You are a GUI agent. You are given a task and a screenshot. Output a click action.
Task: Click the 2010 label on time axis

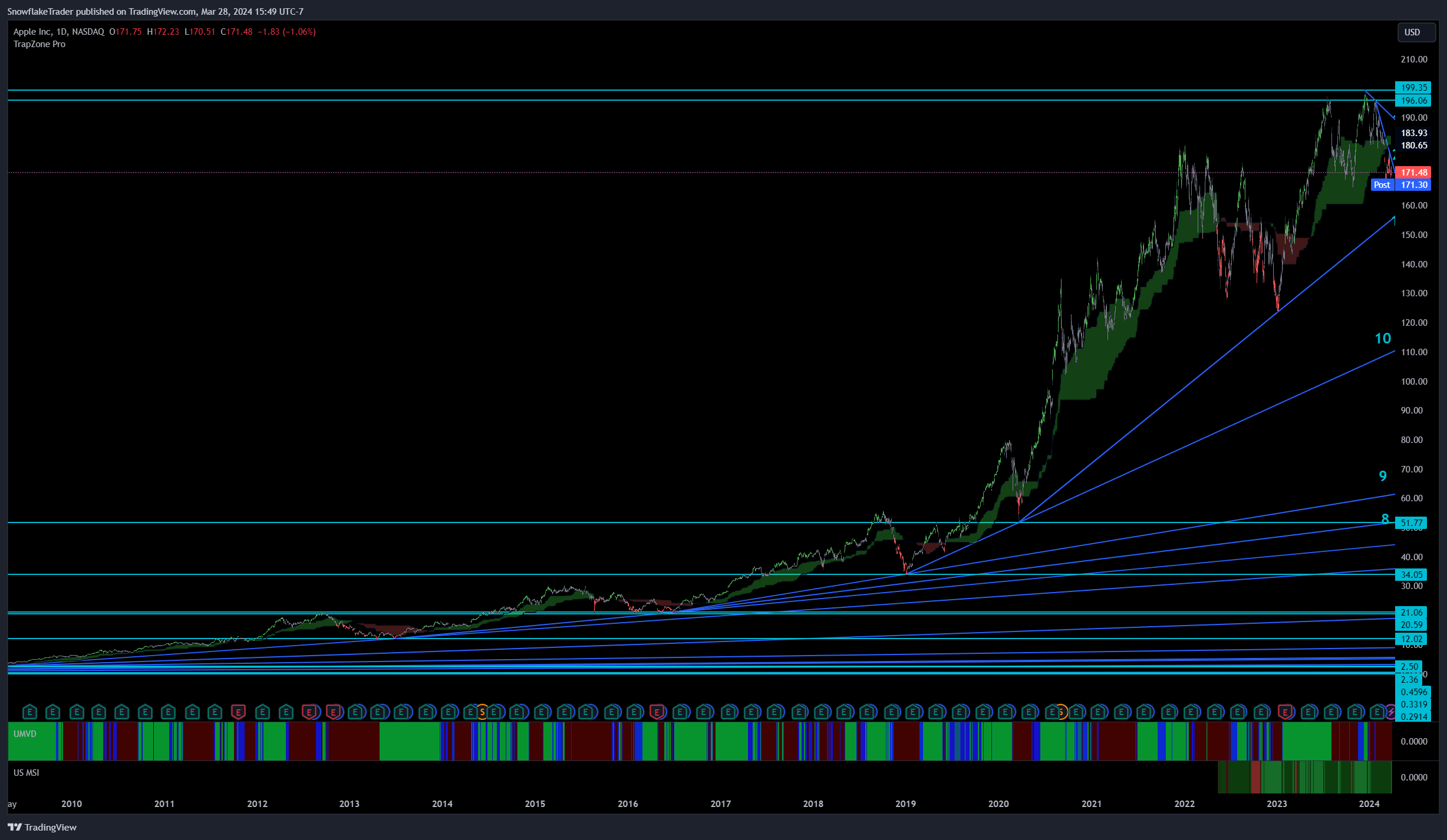point(72,804)
